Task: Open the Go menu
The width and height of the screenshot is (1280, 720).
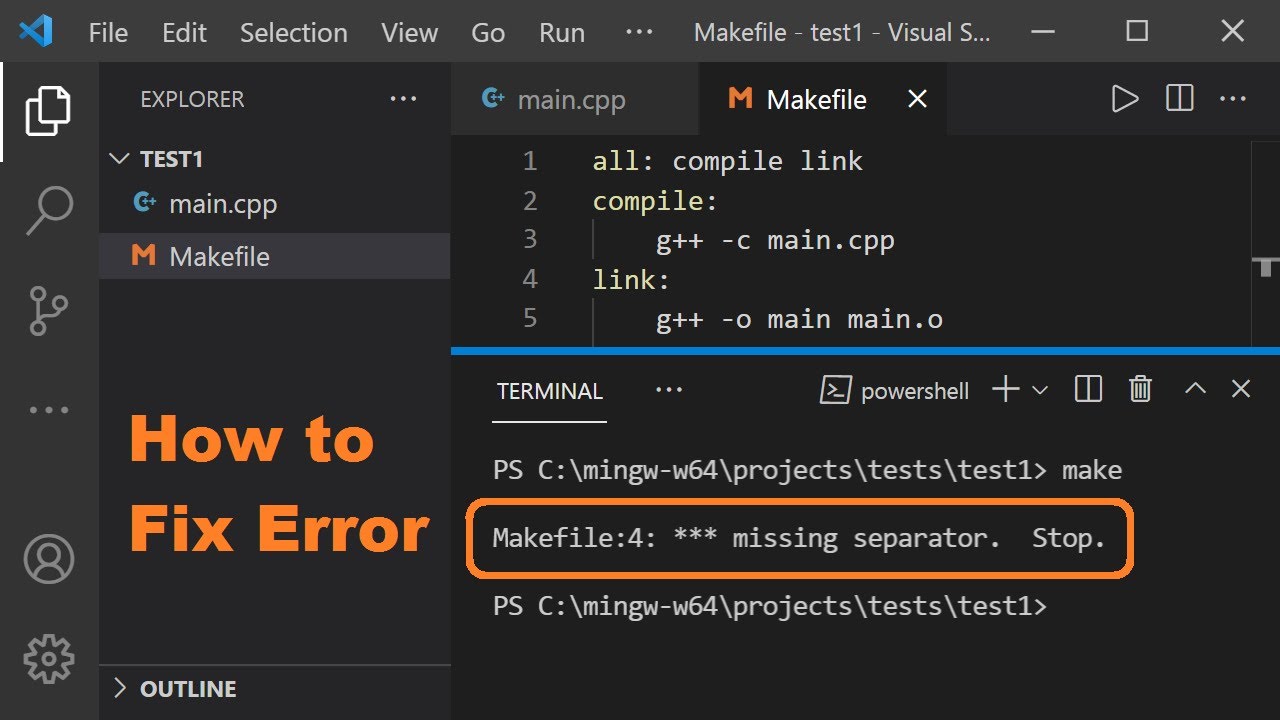Action: (x=488, y=32)
